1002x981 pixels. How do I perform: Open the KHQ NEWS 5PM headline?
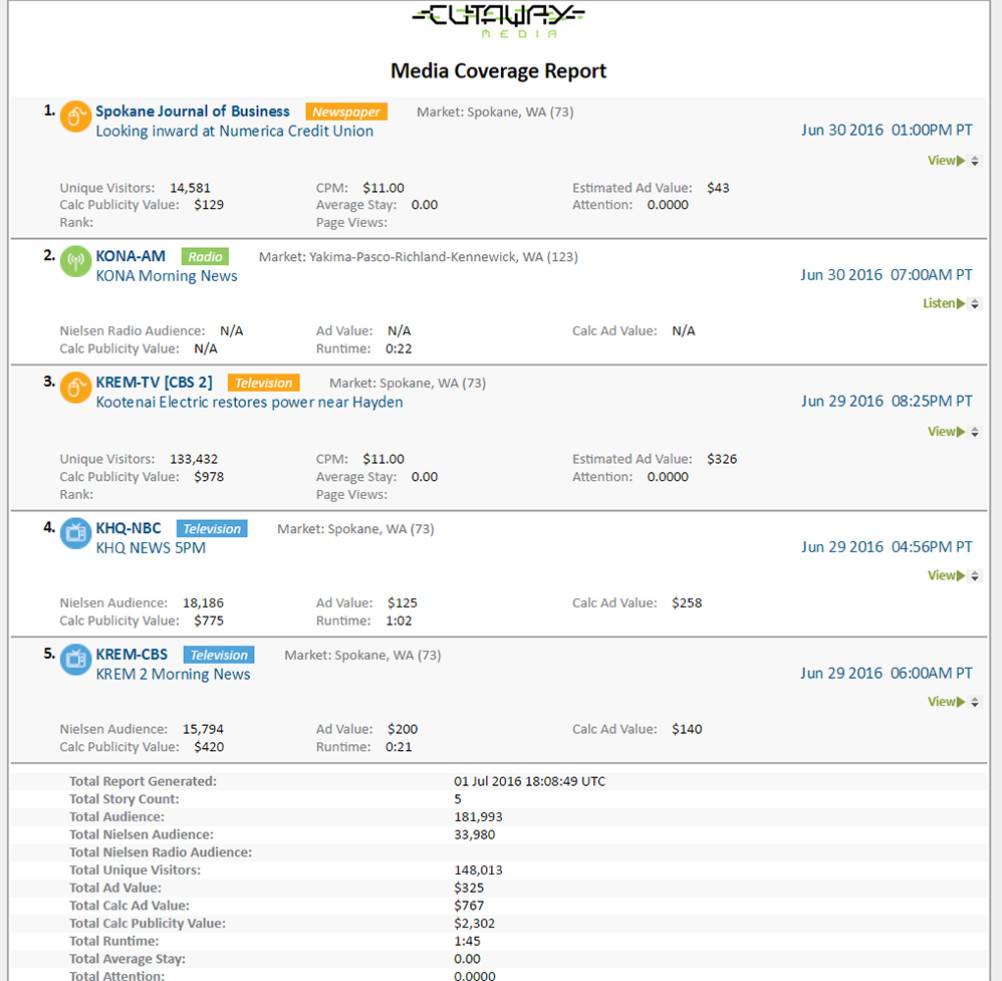(151, 548)
